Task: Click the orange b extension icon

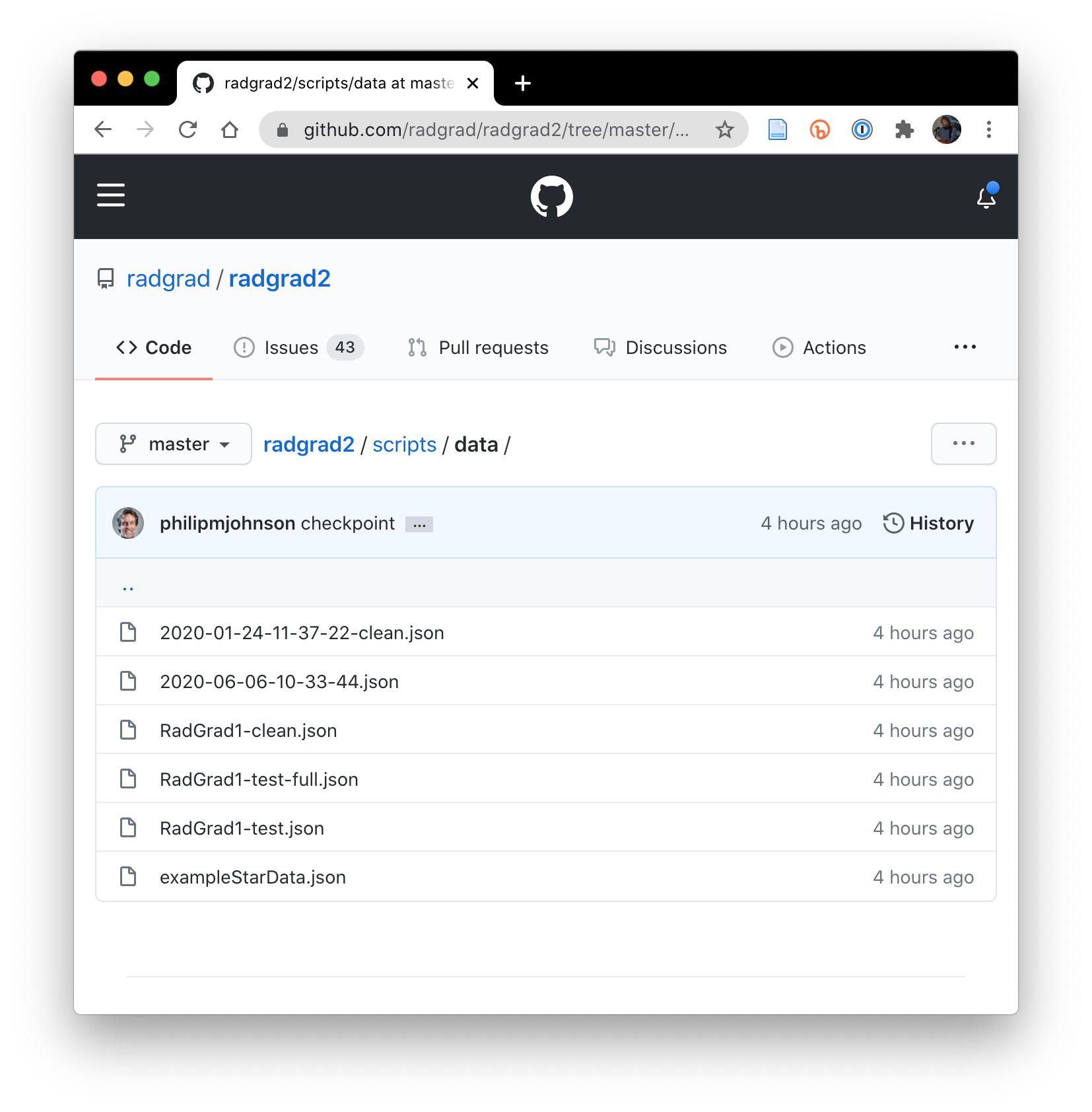Action: point(820,129)
